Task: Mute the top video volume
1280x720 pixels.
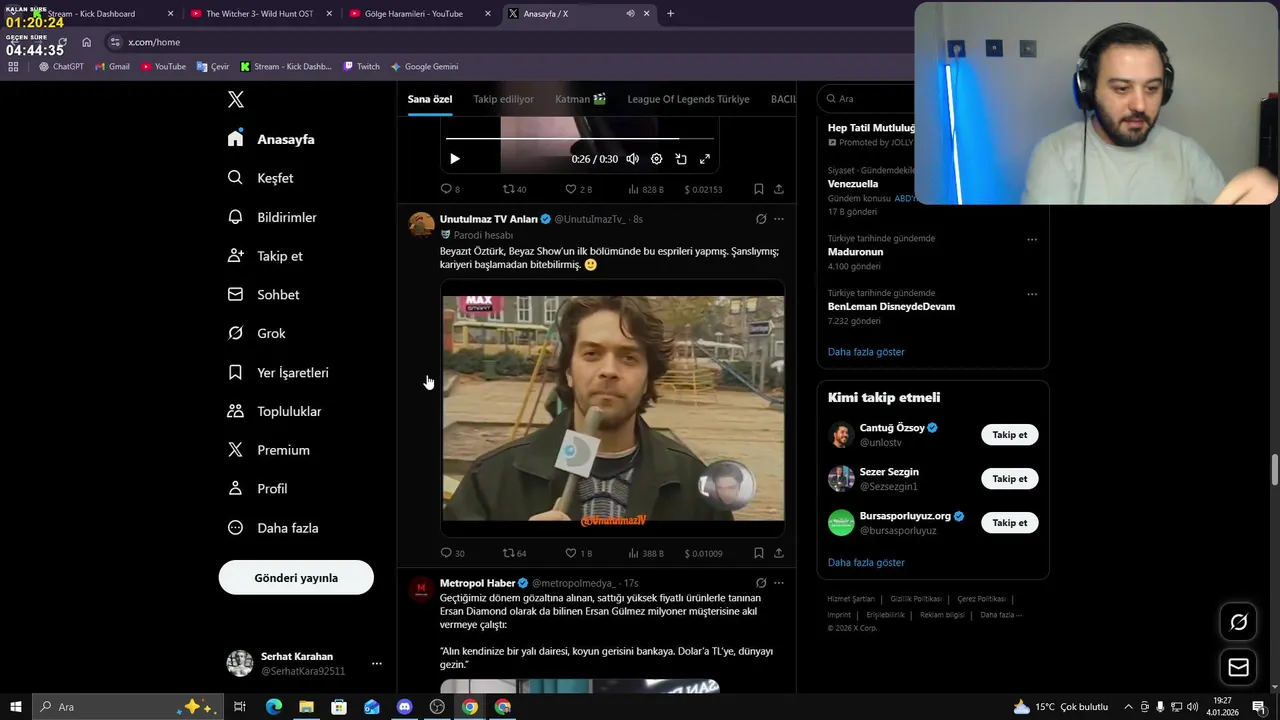Action: [x=632, y=159]
